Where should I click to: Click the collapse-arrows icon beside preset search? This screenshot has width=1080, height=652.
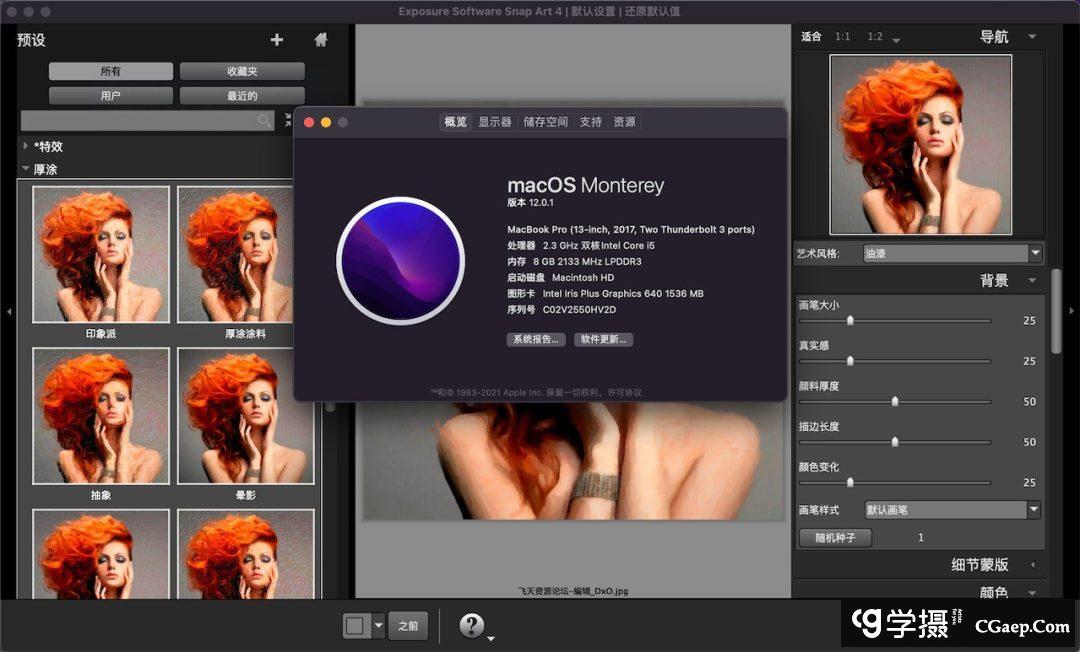point(289,120)
